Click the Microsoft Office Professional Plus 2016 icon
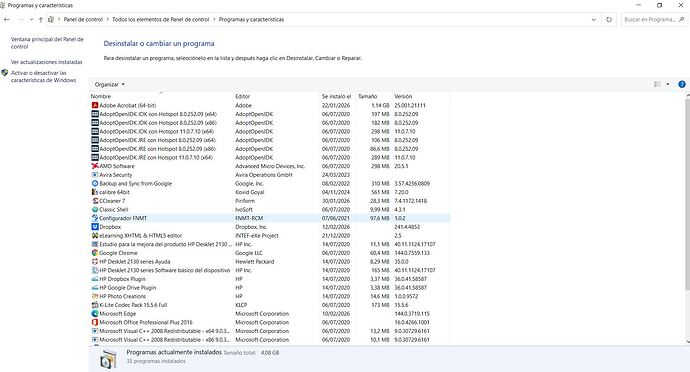Image resolution: width=690 pixels, height=372 pixels. tap(95, 322)
